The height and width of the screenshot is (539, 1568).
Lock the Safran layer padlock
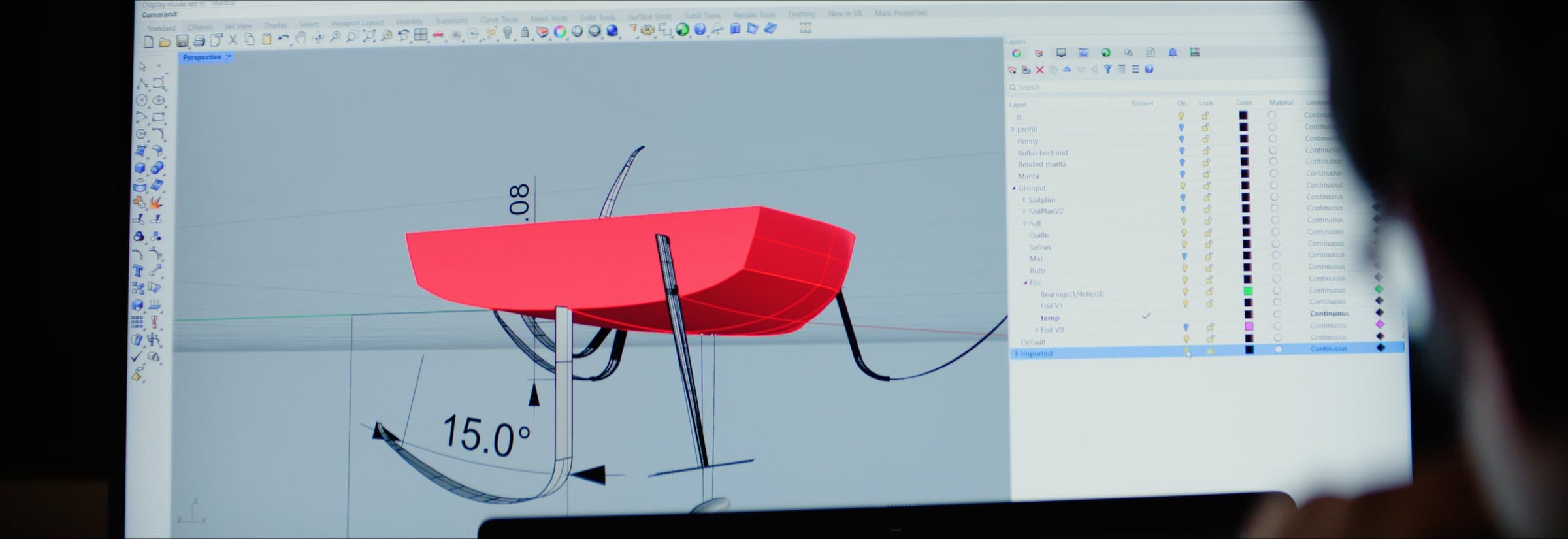point(1209,244)
